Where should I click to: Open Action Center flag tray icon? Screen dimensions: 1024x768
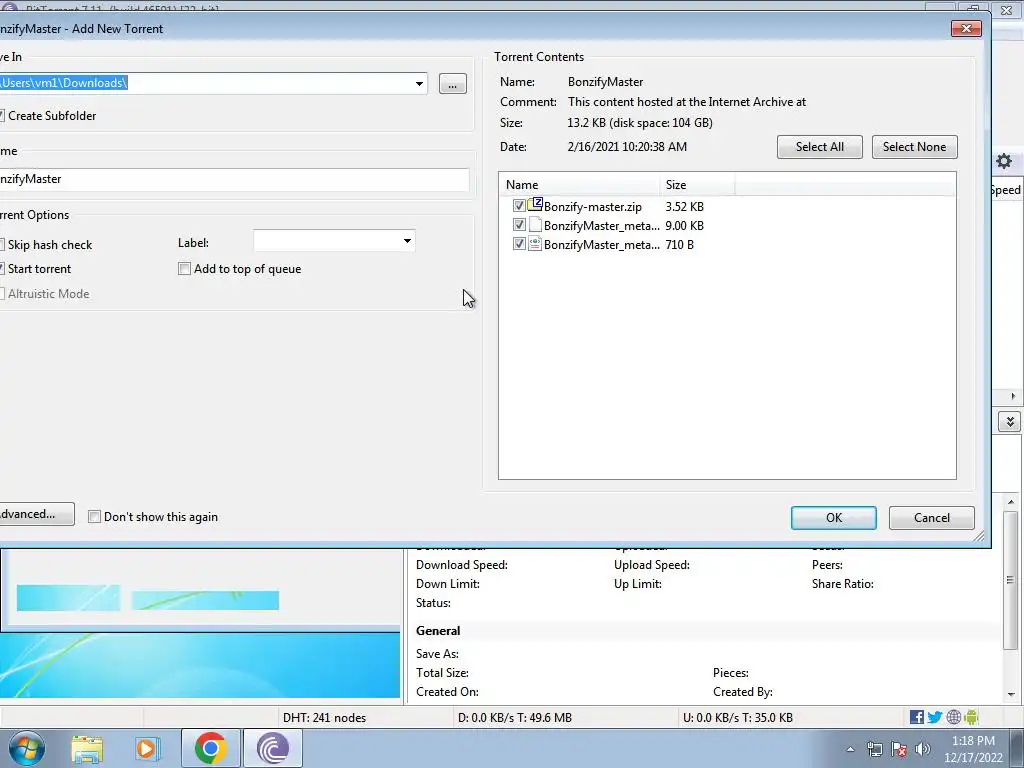tap(899, 749)
